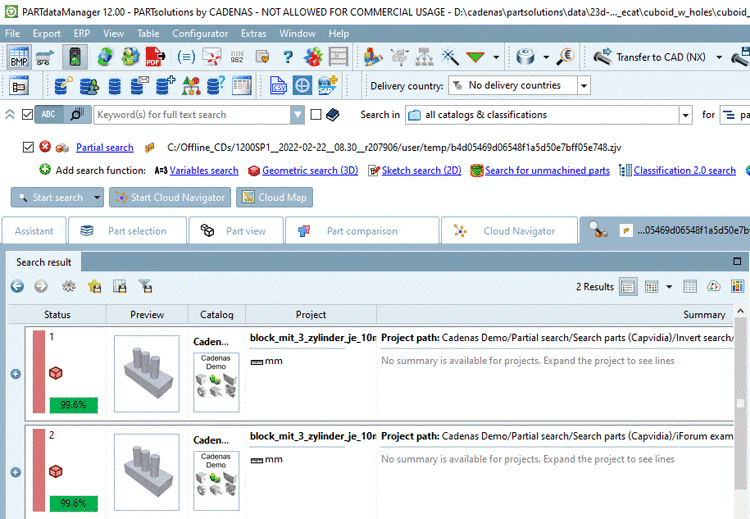
Task: Click the blue question mark help icon
Action: tap(287, 57)
